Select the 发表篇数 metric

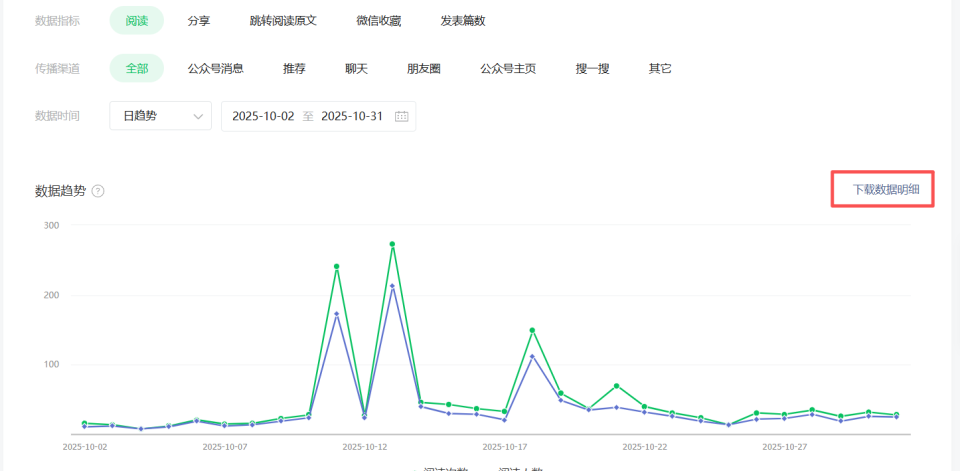463,21
